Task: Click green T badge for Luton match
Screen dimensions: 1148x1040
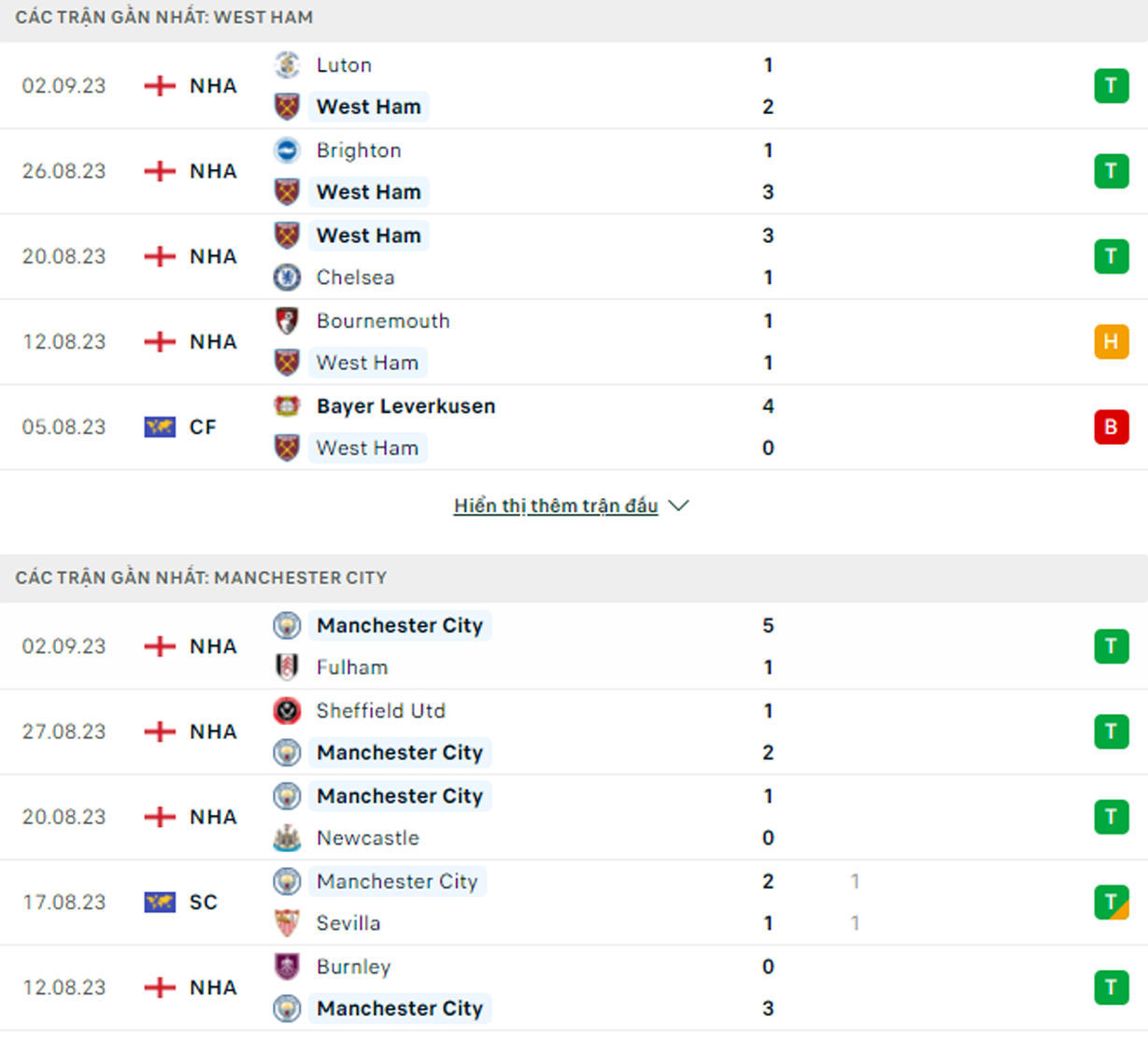Action: (x=1112, y=86)
